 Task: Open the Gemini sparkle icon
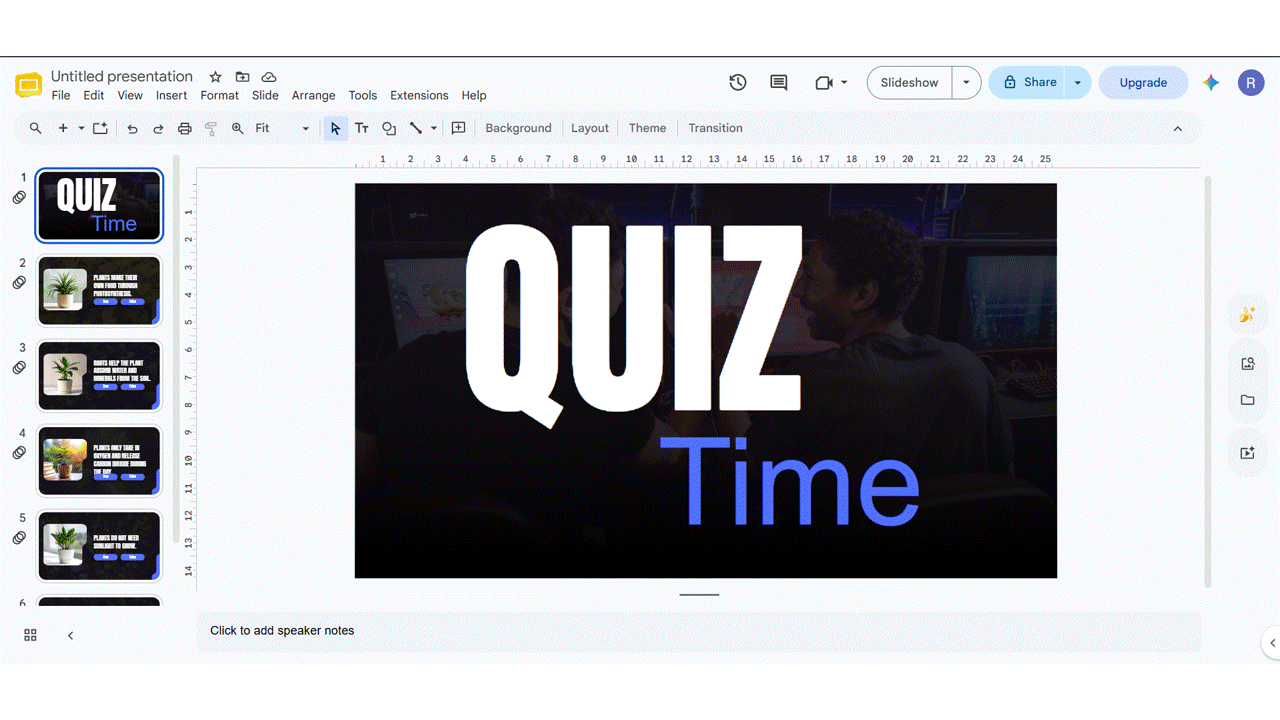(x=1211, y=83)
